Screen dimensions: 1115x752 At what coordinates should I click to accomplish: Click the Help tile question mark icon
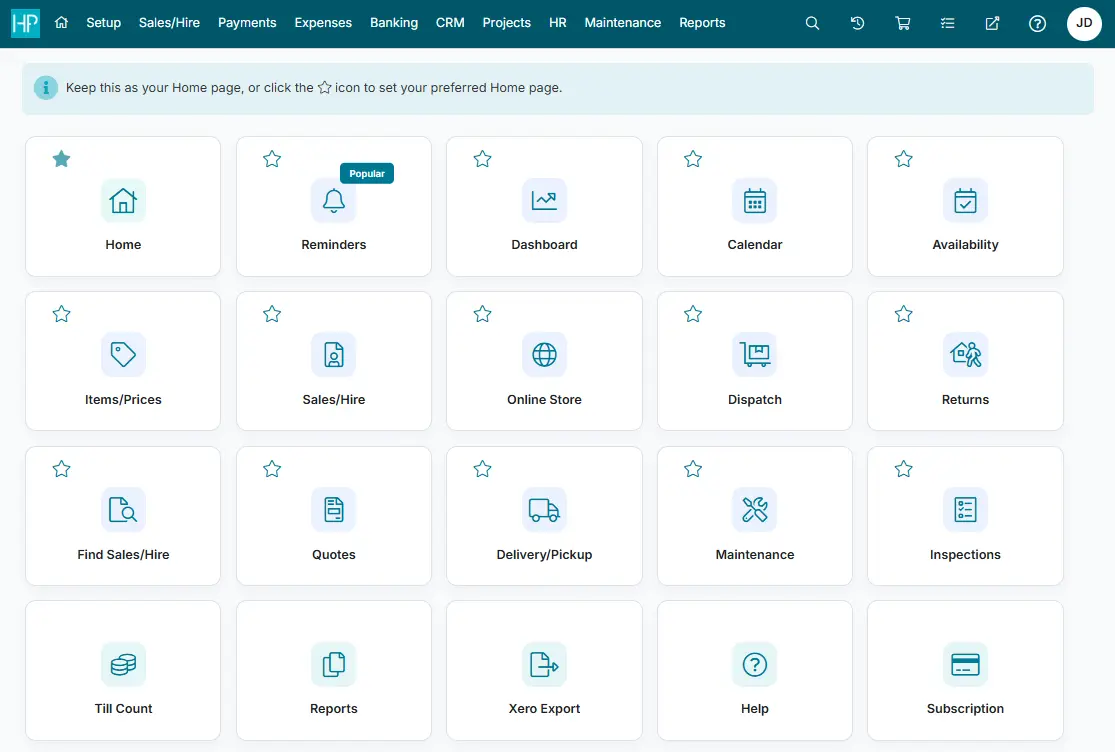tap(754, 665)
